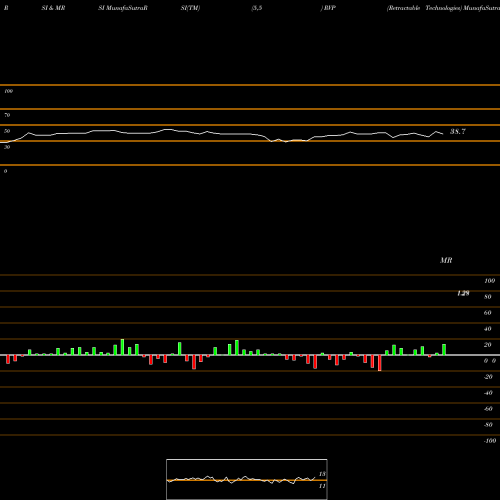Click the 70 level label on RSI chart
The image size is (500, 500).
pos(7,115)
